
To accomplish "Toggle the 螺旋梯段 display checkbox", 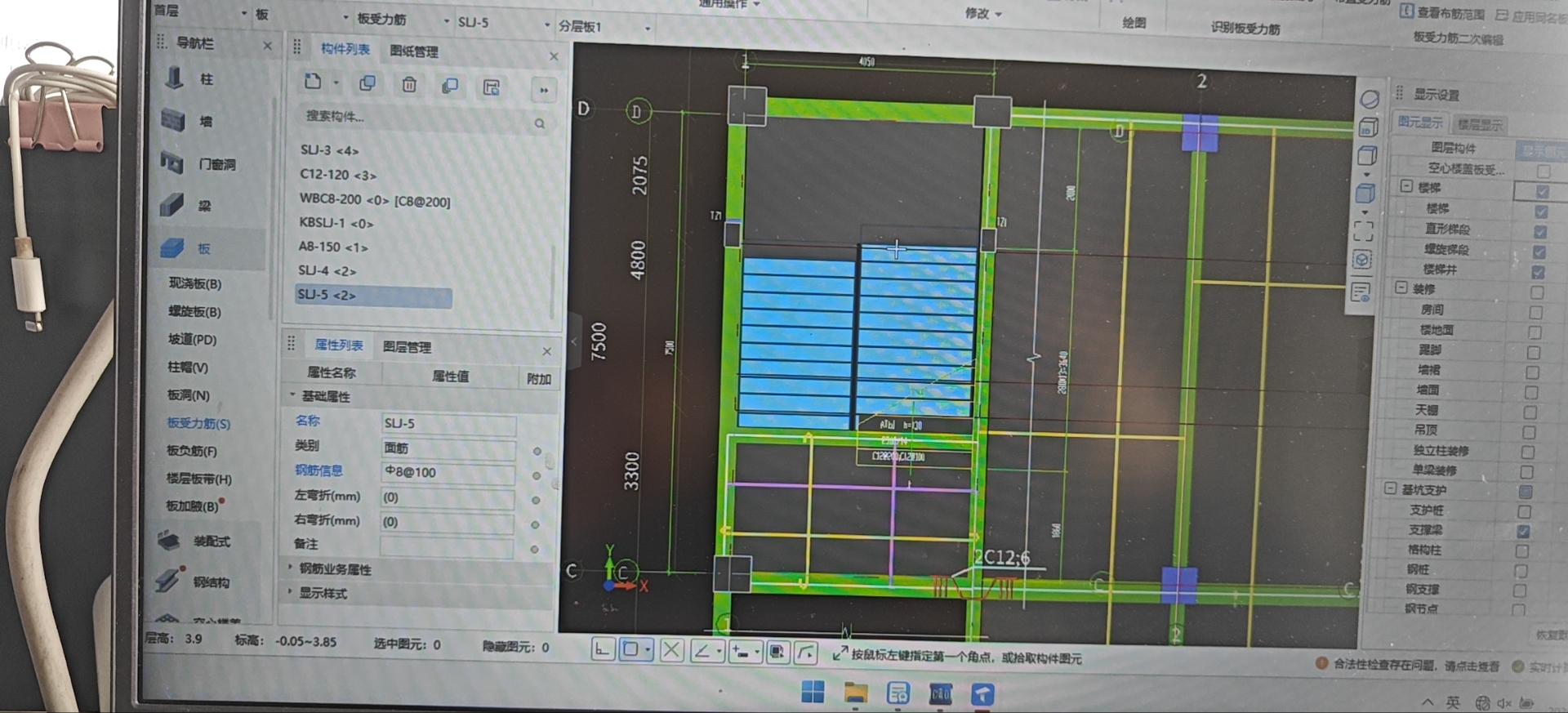I will pos(1539,252).
